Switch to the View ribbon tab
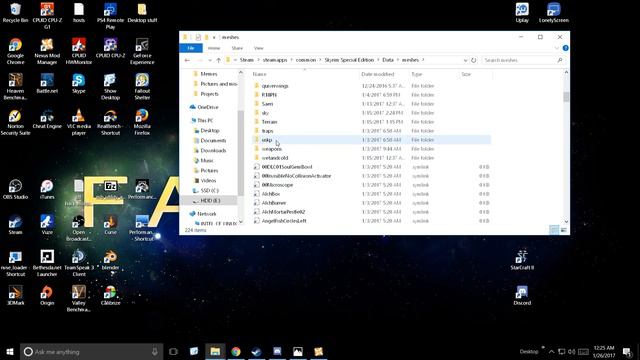Viewport: 640px width, 360px height. [x=258, y=48]
